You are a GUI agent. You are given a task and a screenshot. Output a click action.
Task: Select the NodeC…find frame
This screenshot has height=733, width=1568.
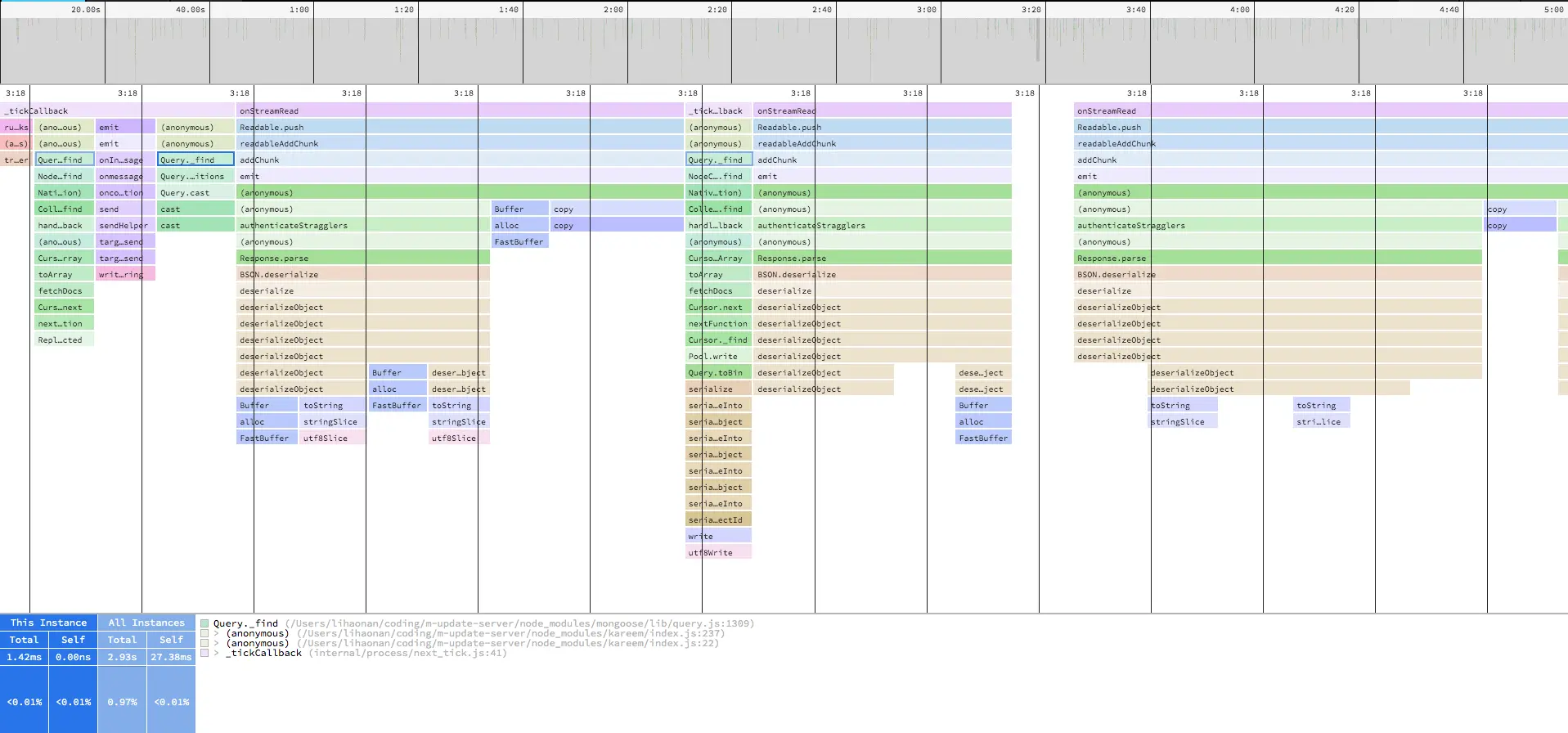(718, 176)
